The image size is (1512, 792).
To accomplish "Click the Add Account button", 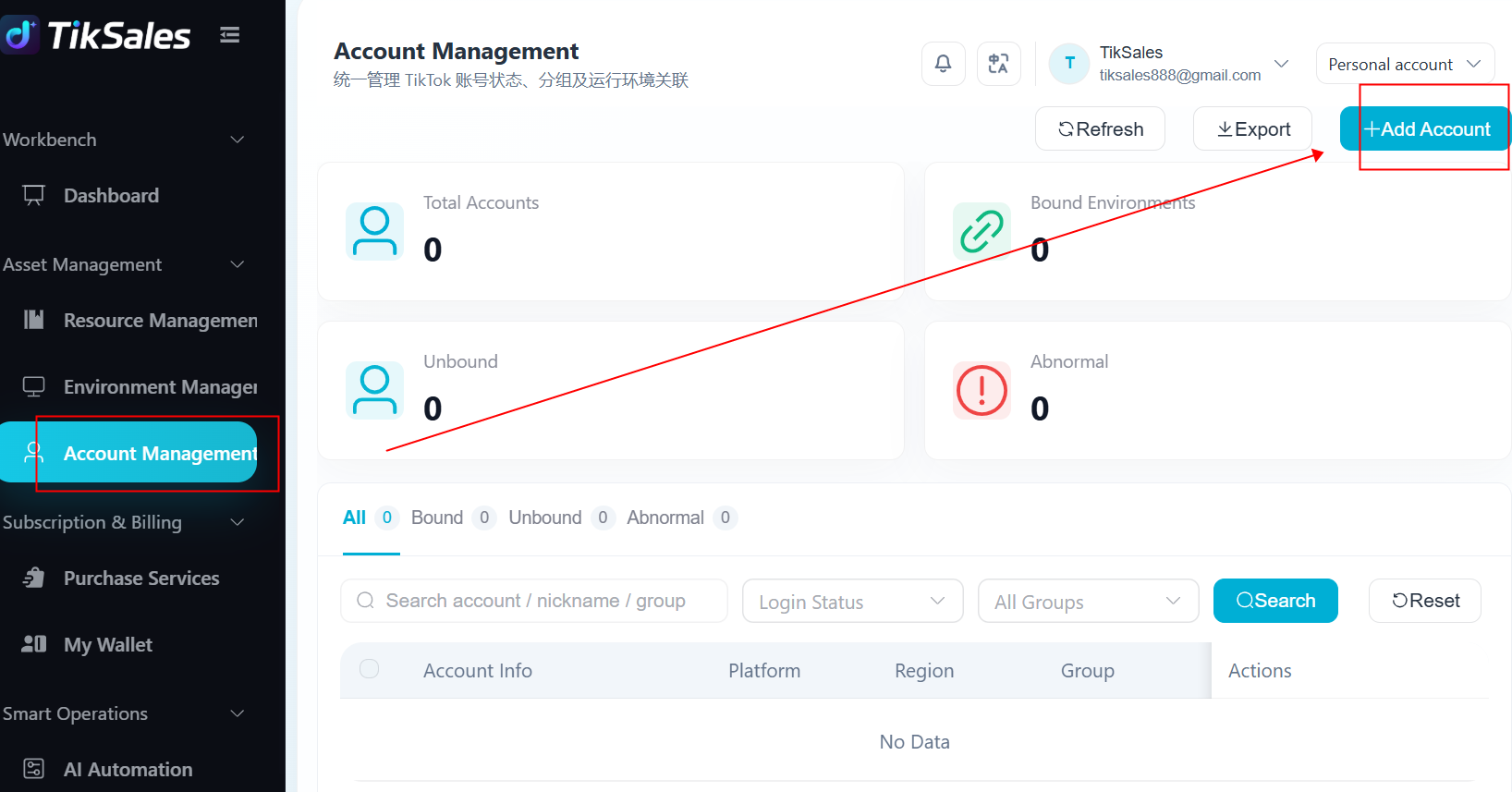I will click(x=1425, y=128).
